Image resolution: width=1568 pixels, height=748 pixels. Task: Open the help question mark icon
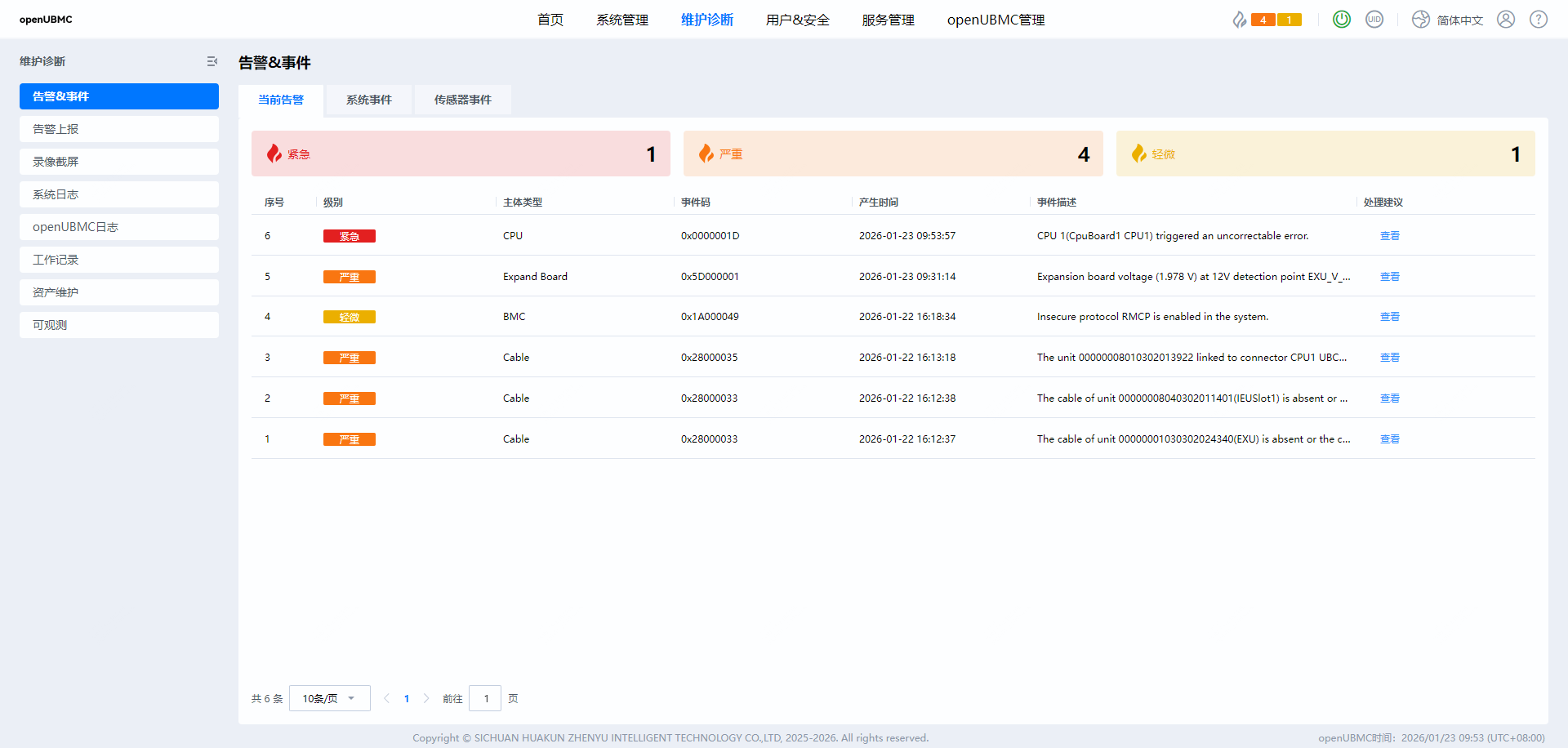pos(1539,20)
